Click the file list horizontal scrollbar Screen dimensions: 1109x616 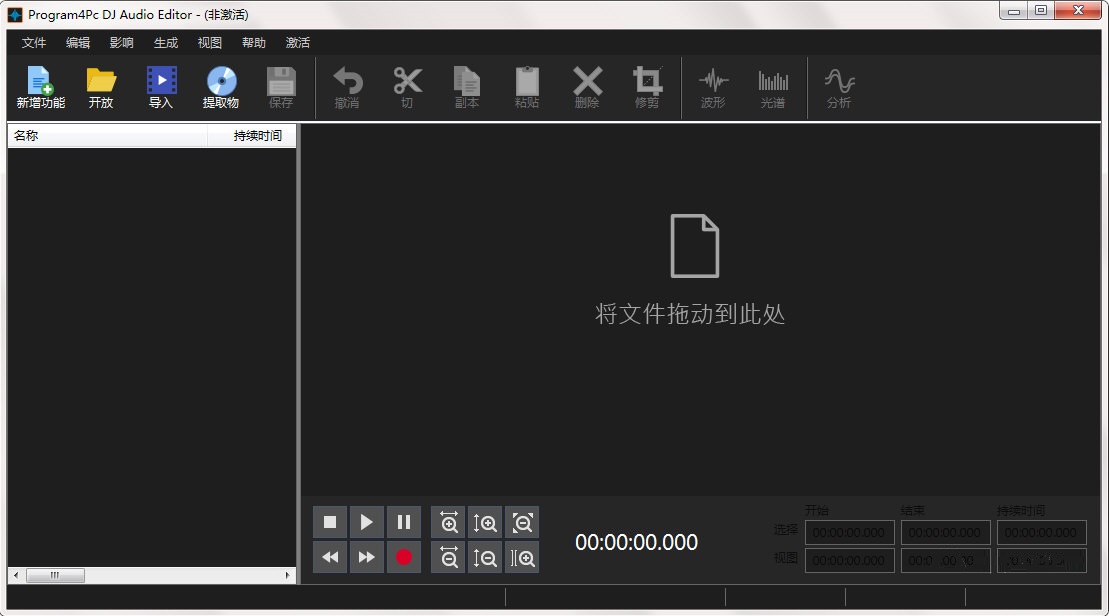coord(55,575)
